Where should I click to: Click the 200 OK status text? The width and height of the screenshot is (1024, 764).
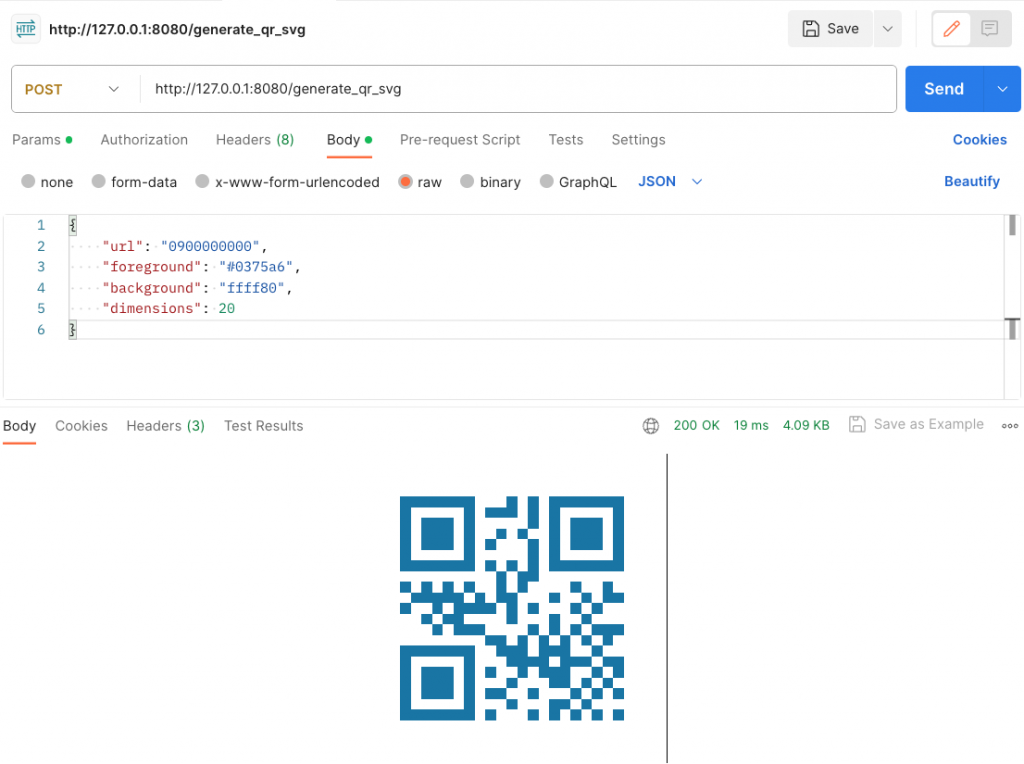click(x=696, y=426)
